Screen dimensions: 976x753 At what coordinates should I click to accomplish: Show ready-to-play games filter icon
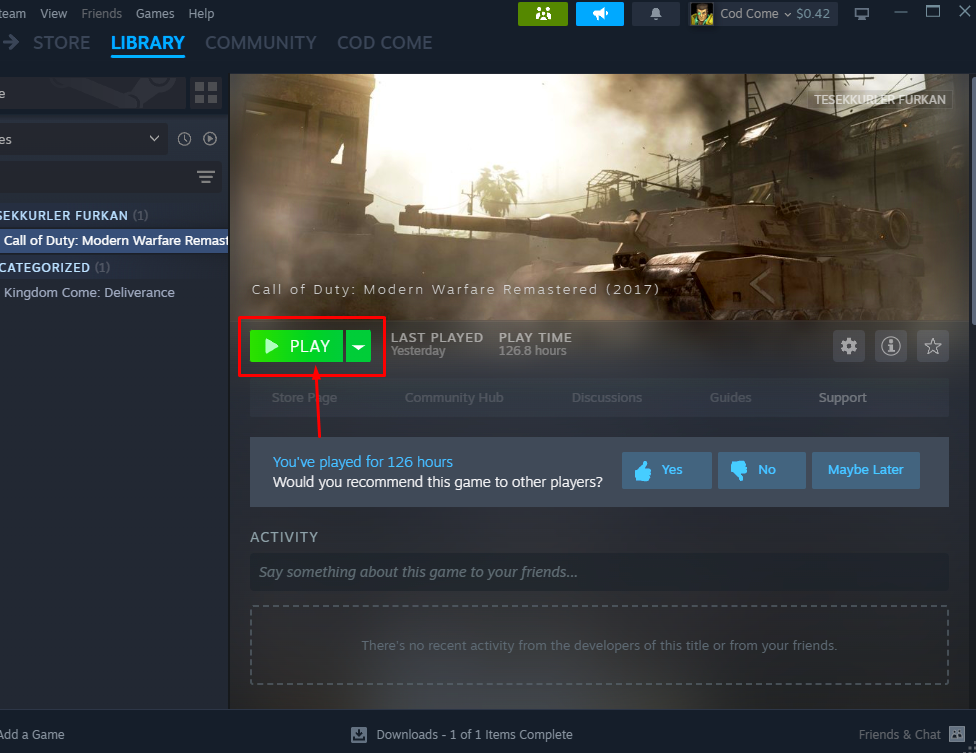tap(210, 139)
